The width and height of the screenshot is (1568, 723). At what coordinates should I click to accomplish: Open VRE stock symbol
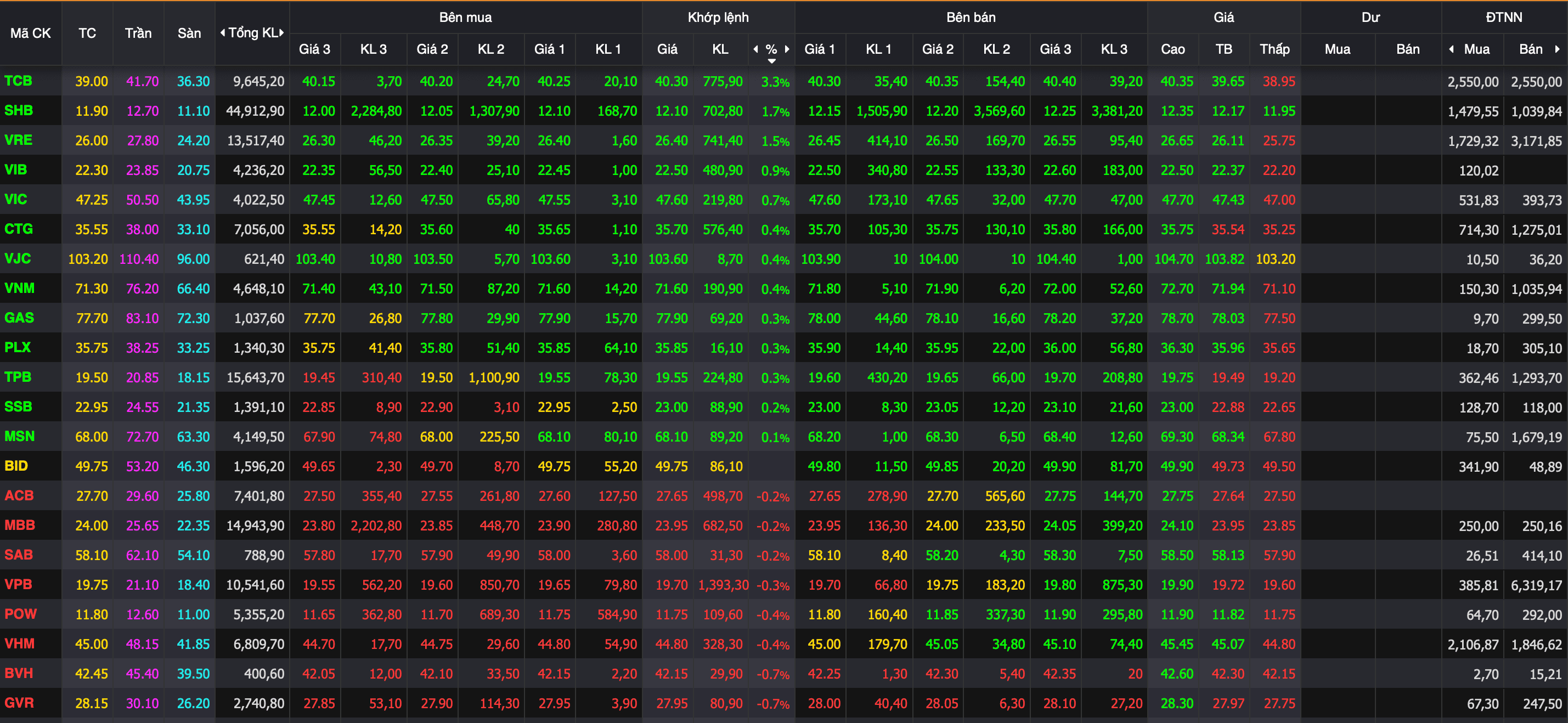tap(18, 140)
